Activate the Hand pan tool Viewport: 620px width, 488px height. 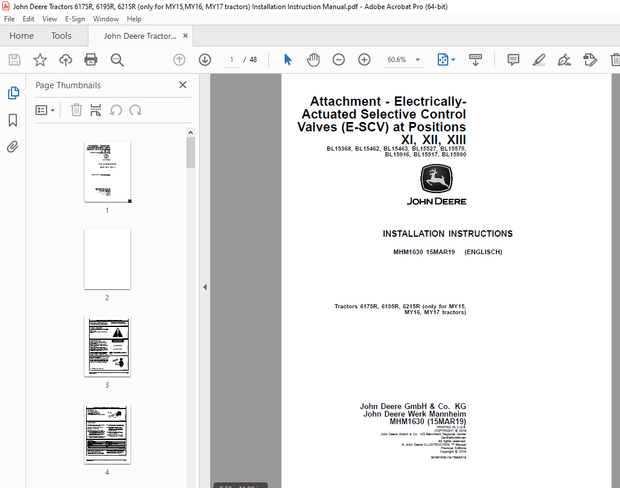[313, 60]
